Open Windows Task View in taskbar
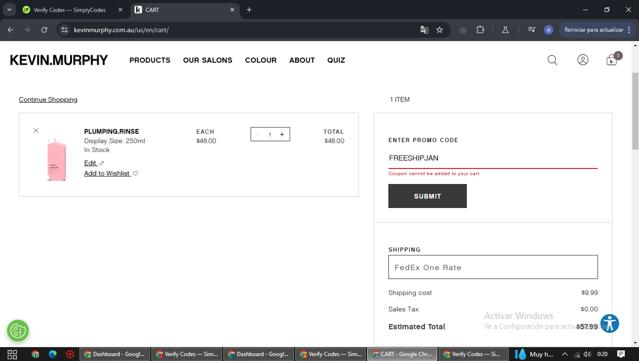Image resolution: width=639 pixels, height=361 pixels. 12,354
